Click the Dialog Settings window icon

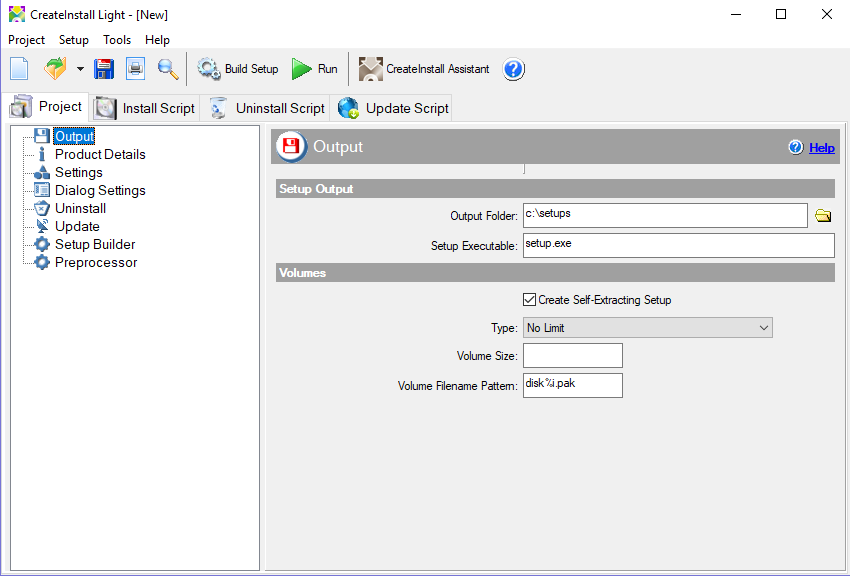coord(42,190)
